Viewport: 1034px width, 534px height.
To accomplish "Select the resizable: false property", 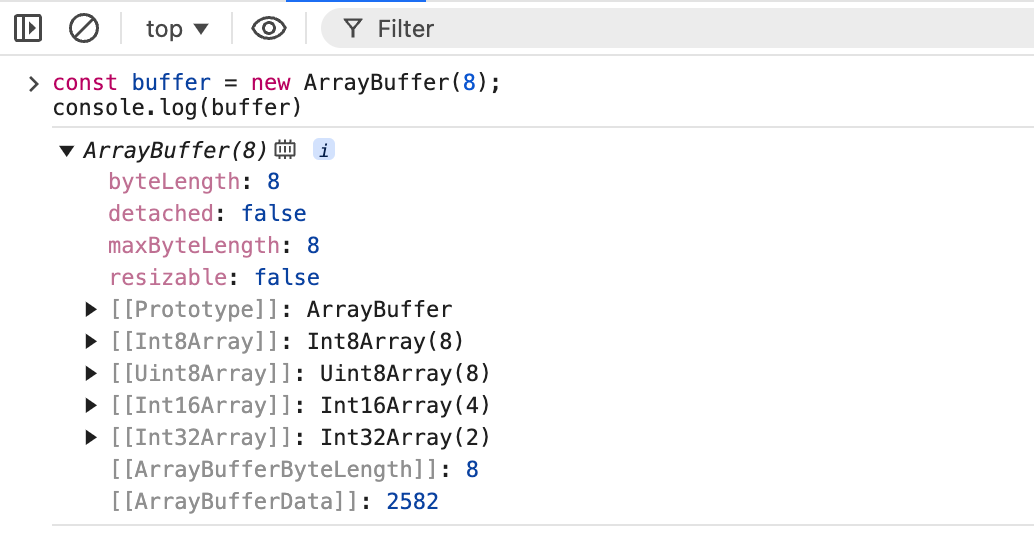I will click(214, 277).
